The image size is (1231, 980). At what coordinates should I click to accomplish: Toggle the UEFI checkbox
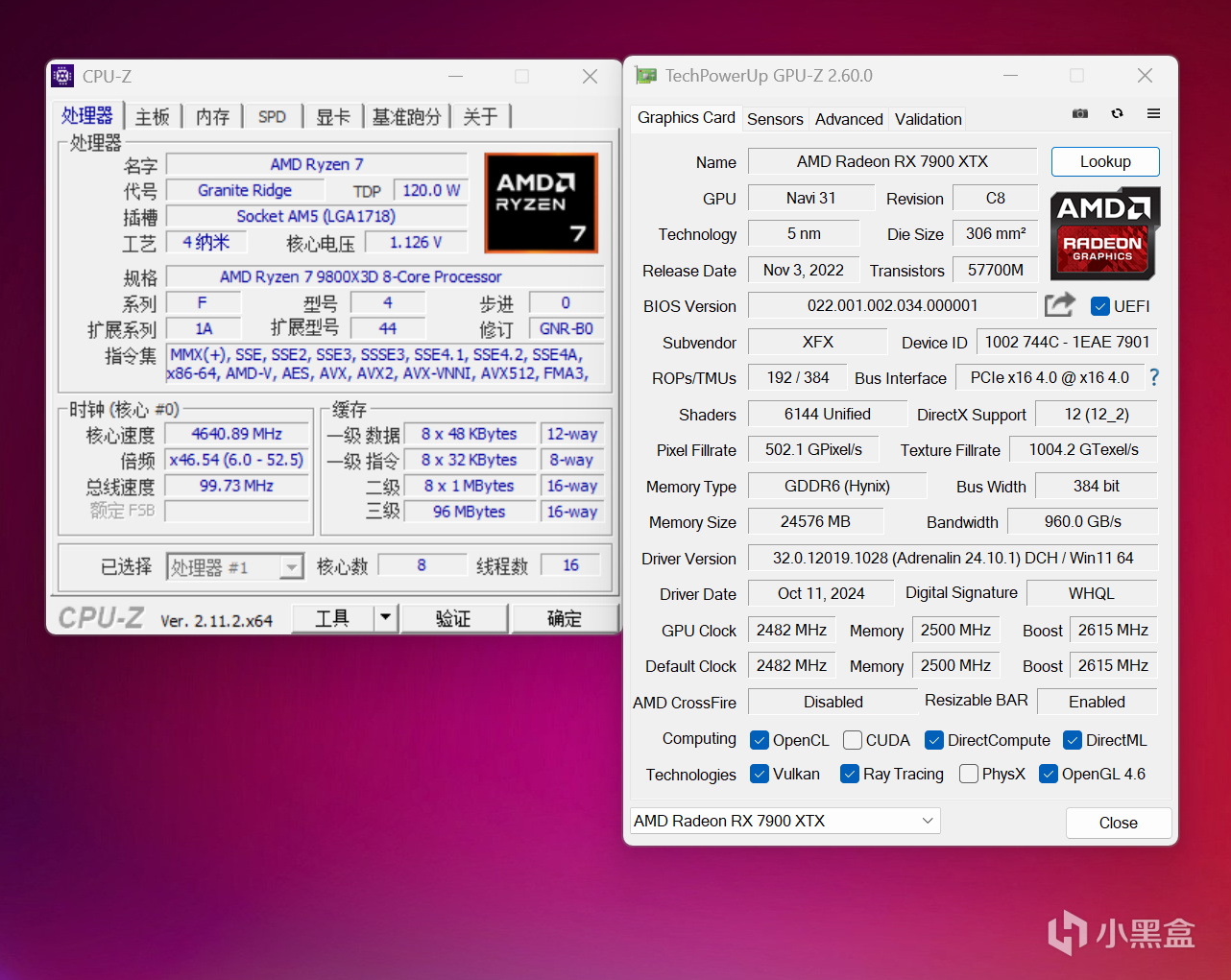pos(1100,306)
